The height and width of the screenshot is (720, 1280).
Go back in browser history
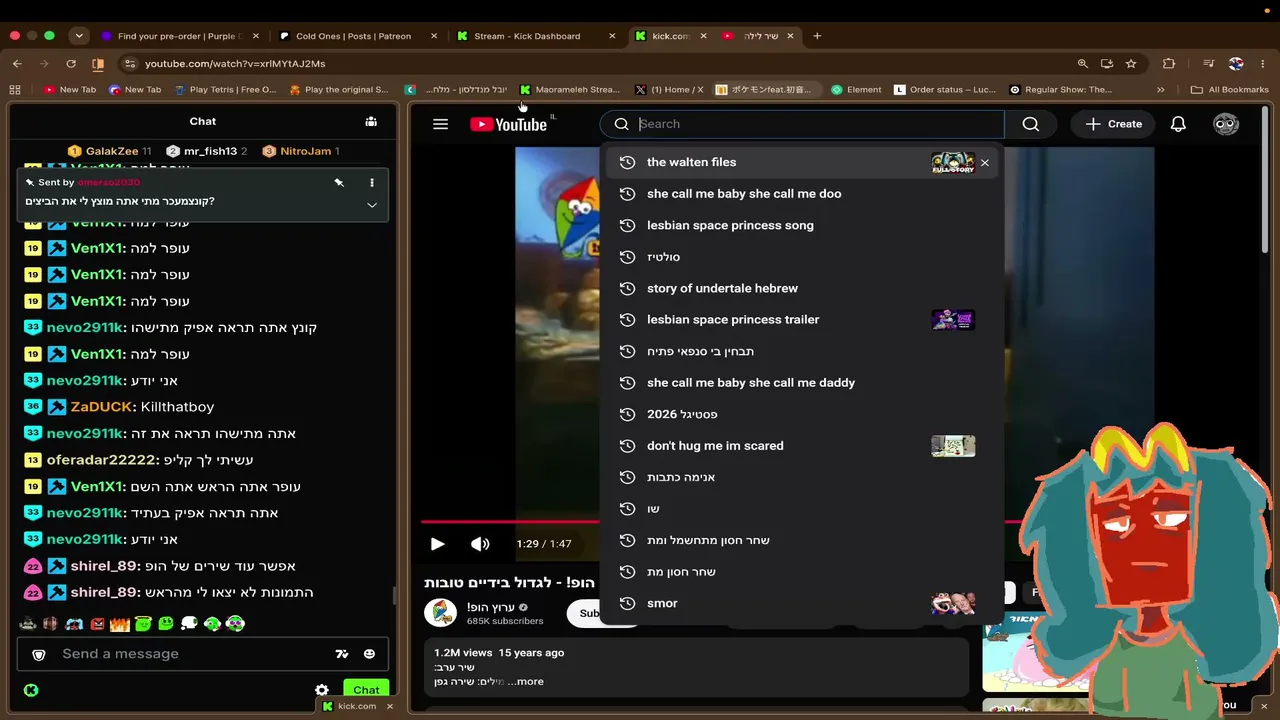coord(17,64)
